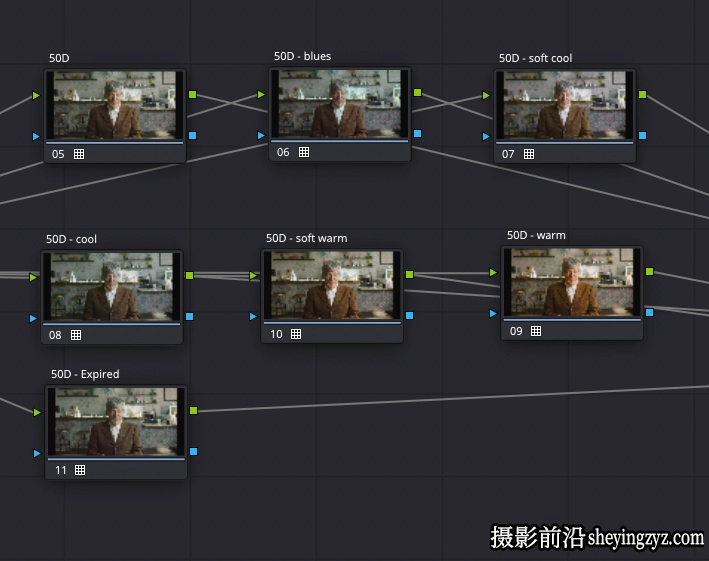Click green RGB output square of node 08
709x561 pixels.
point(189,275)
